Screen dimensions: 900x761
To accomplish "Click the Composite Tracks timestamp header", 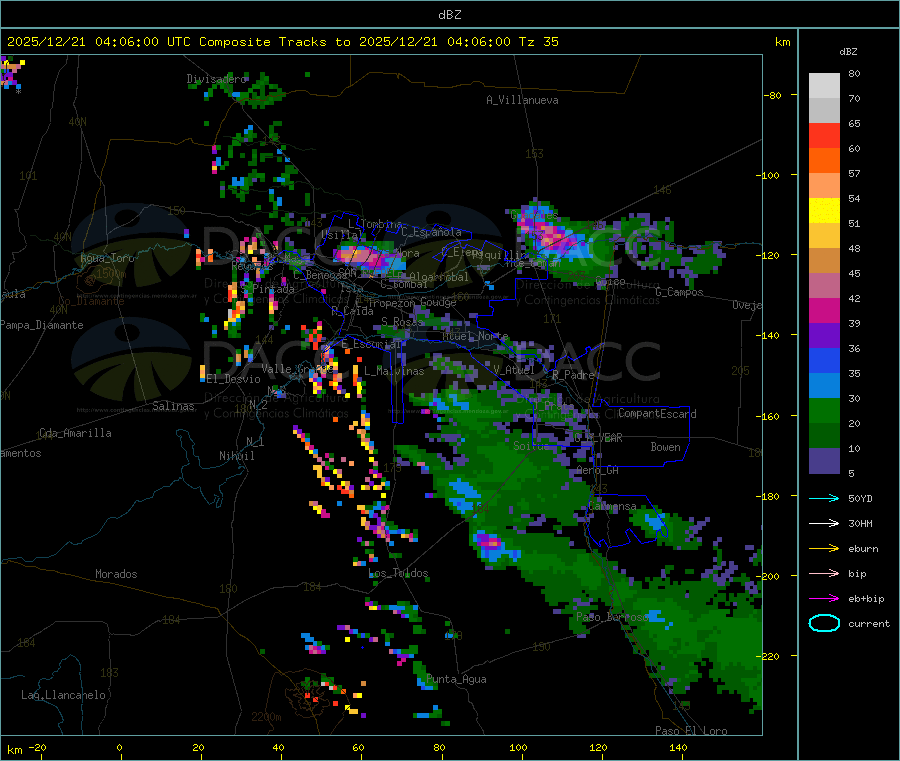I will click(282, 42).
